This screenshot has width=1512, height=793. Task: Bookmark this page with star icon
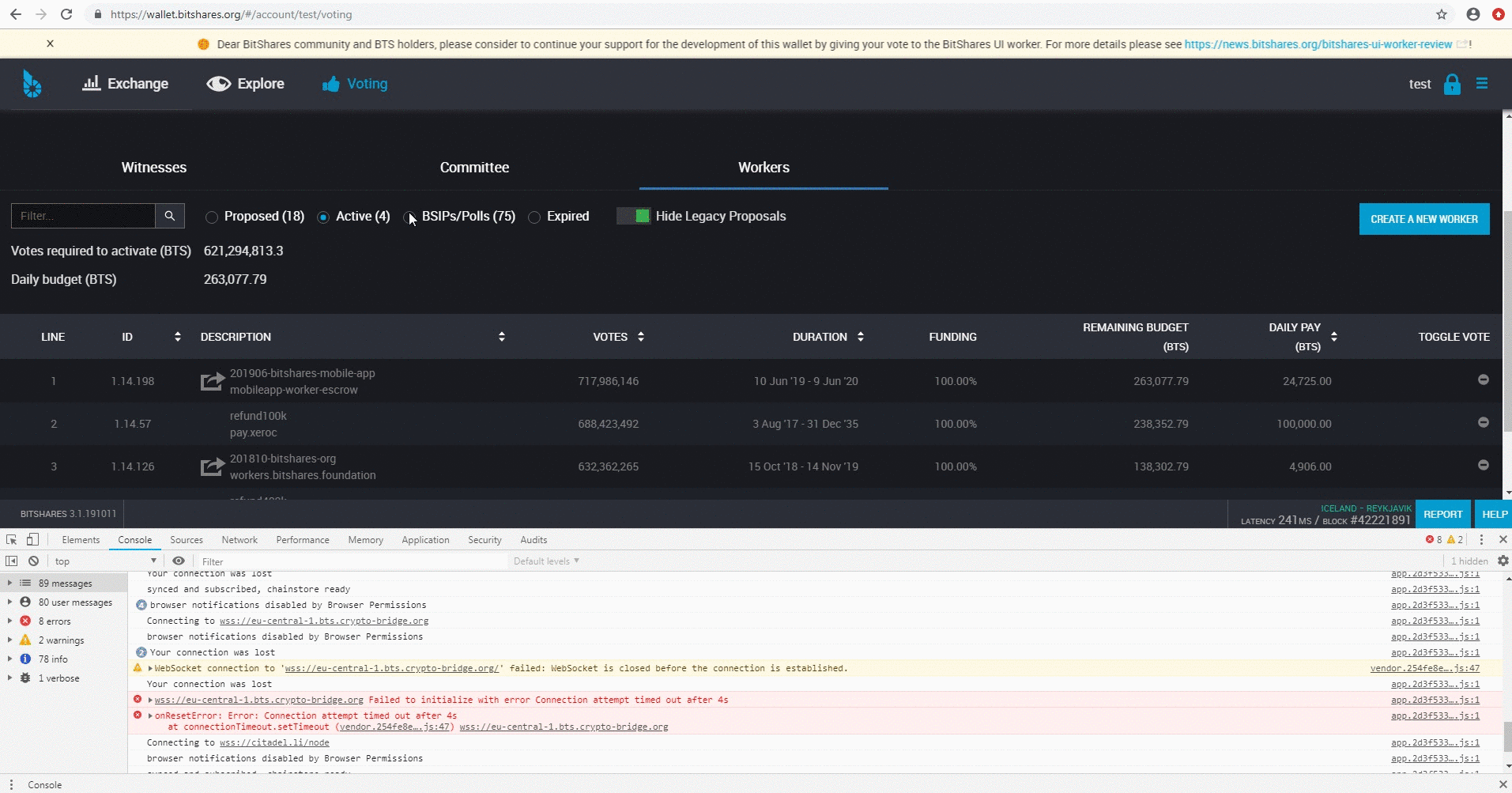pos(1442,14)
